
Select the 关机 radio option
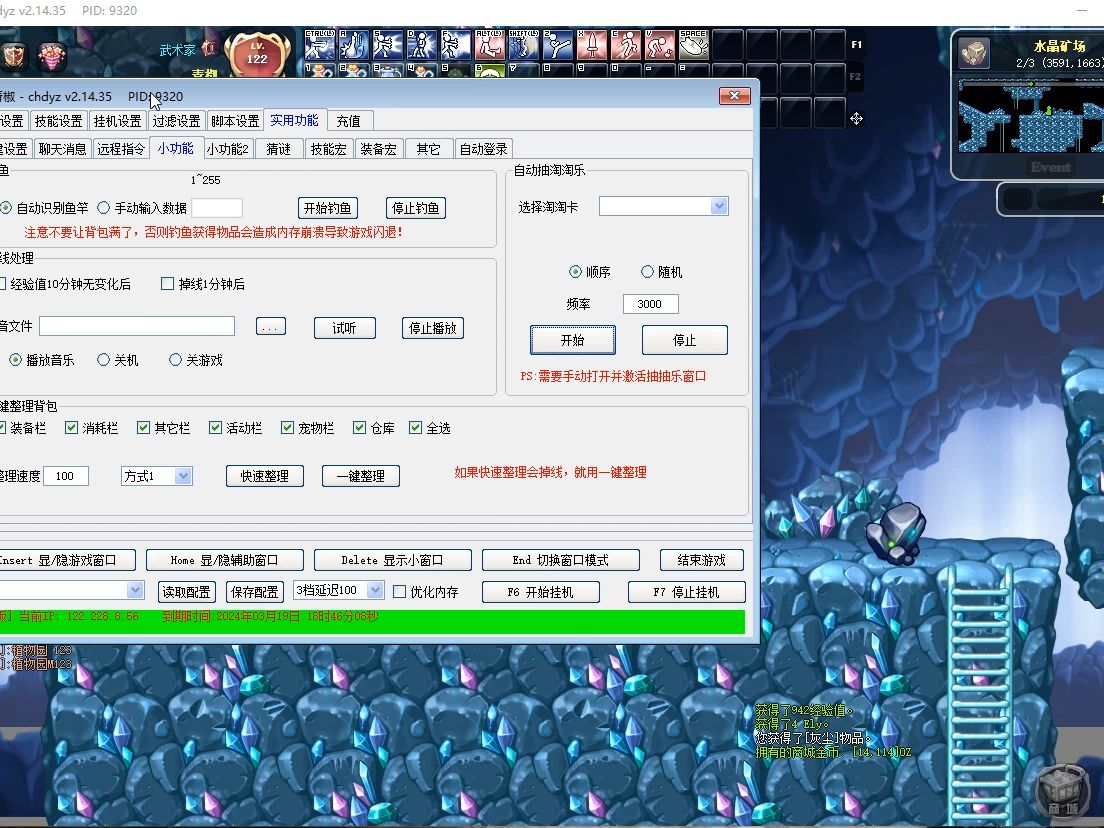tap(104, 360)
